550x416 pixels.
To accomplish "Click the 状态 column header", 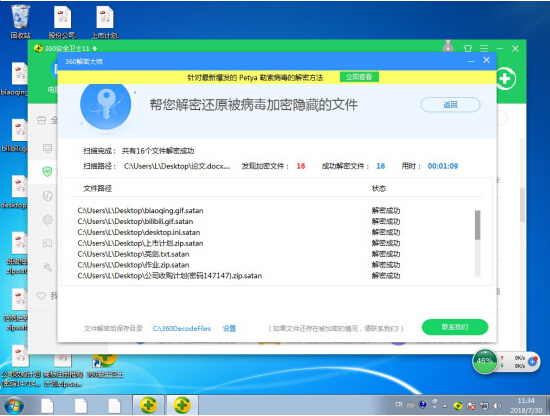I will 379,188.
